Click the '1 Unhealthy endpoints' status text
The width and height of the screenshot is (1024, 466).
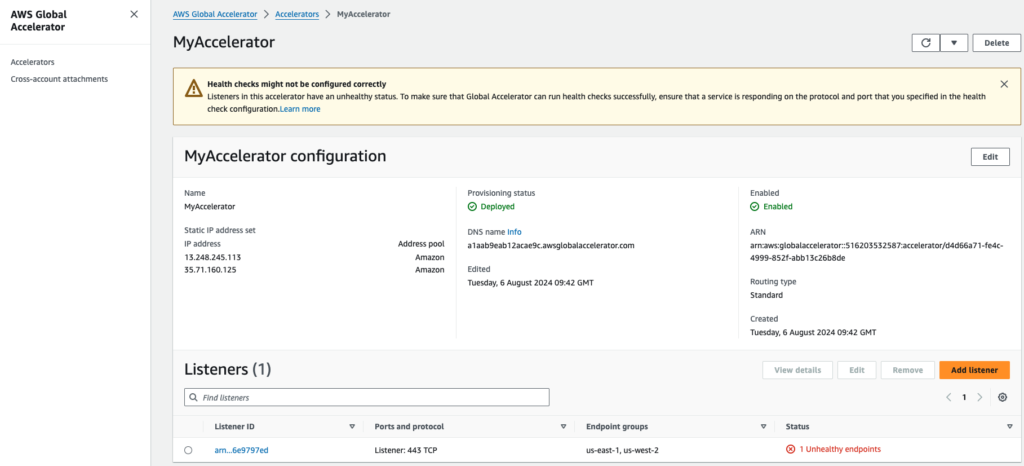tap(840, 450)
